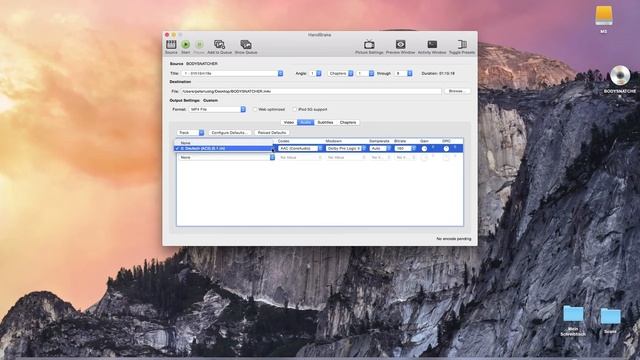The width and height of the screenshot is (640, 360).
Task: Open Picture Settings from the toolbar
Action: [369, 44]
